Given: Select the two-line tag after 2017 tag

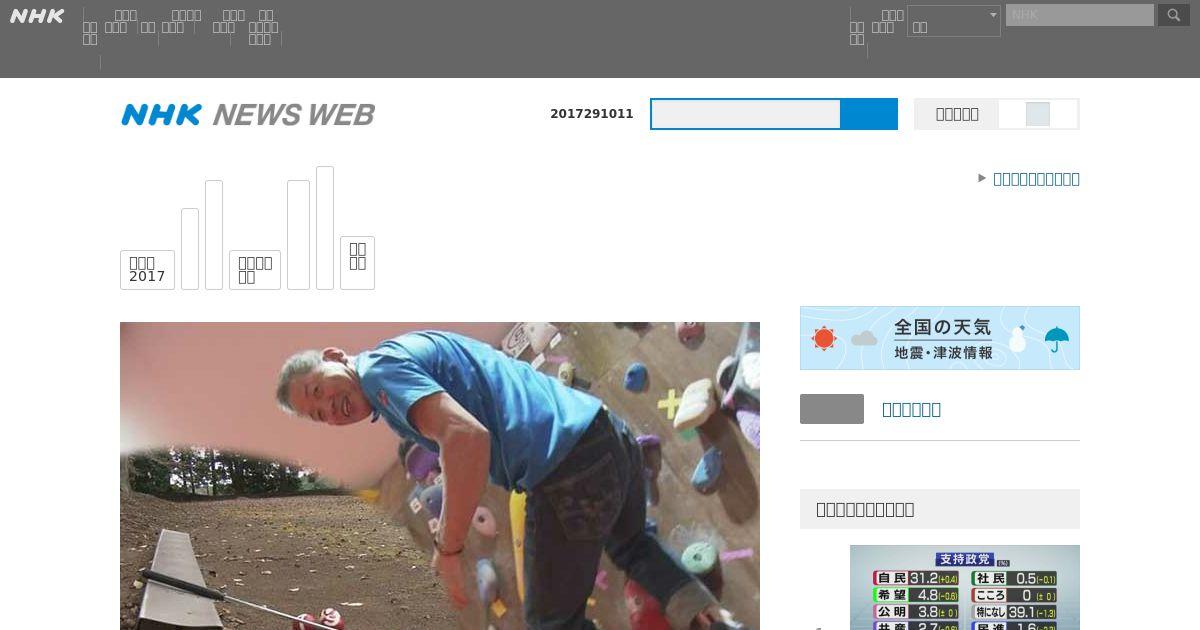Looking at the screenshot, I should pos(255,270).
